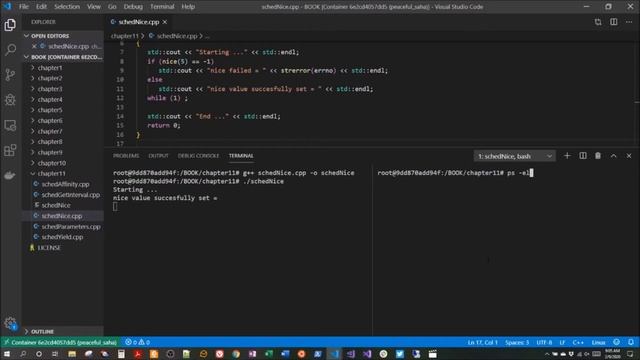Expand the chapter9 folder
The width and height of the screenshot is (640, 360).
click(63, 153)
